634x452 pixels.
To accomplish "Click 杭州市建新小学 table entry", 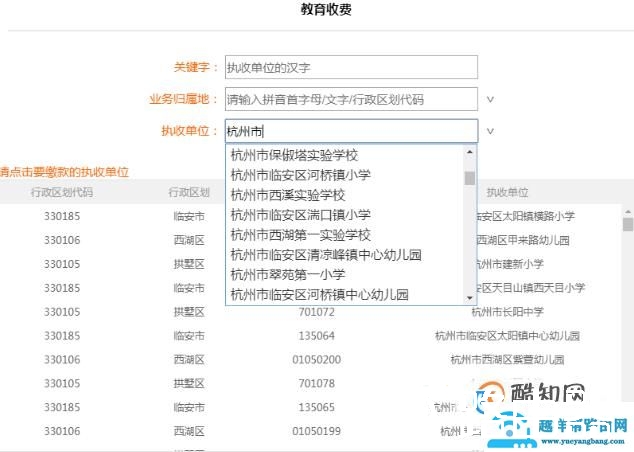I will click(511, 264).
